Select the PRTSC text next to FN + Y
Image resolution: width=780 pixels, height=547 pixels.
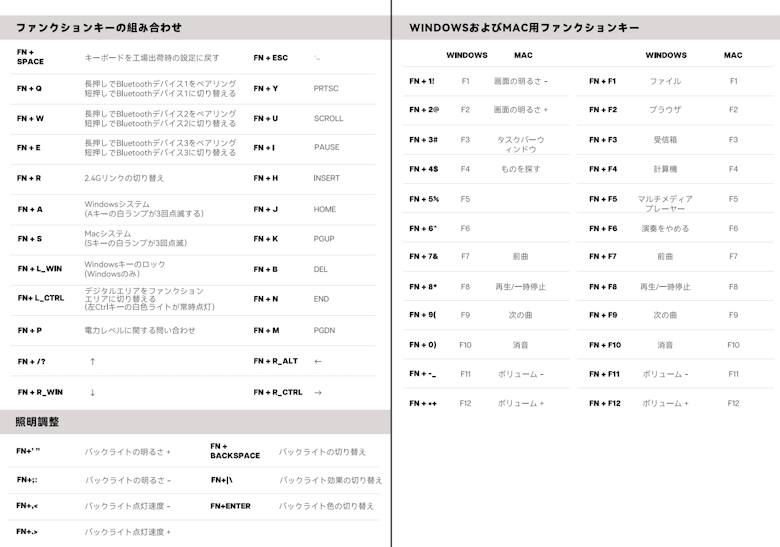(326, 88)
